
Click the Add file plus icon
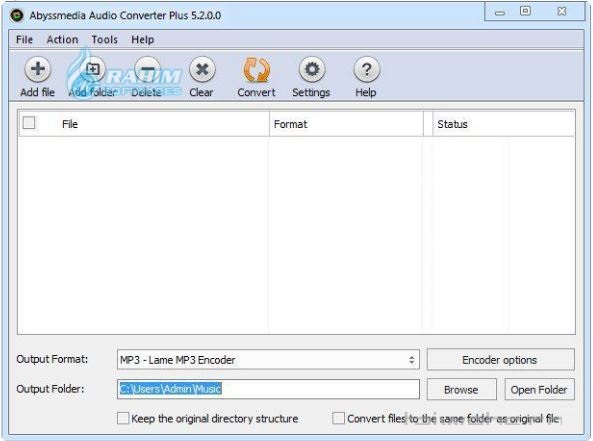37,69
